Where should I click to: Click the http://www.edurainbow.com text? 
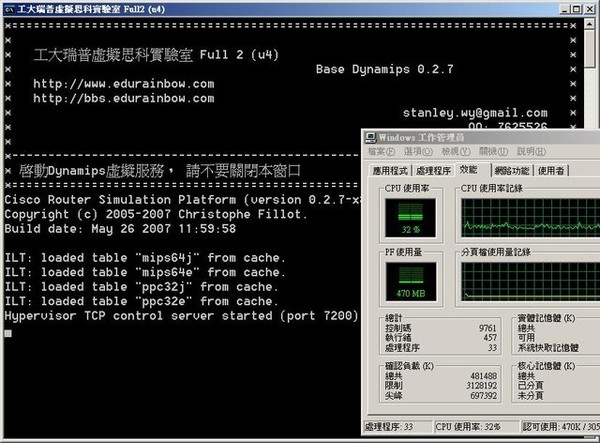[x=124, y=84]
